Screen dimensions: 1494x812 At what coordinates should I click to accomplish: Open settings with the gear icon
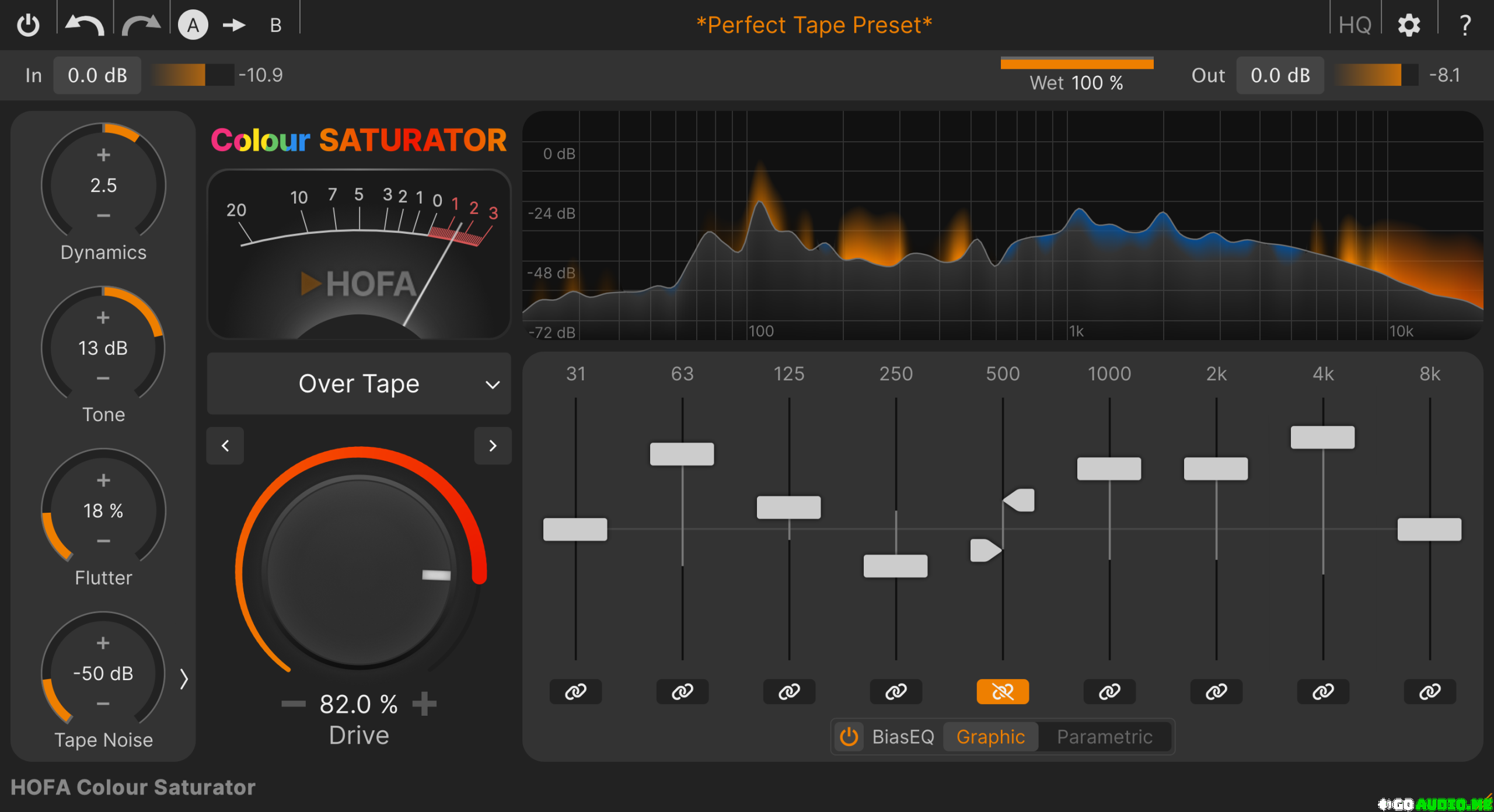1409,25
